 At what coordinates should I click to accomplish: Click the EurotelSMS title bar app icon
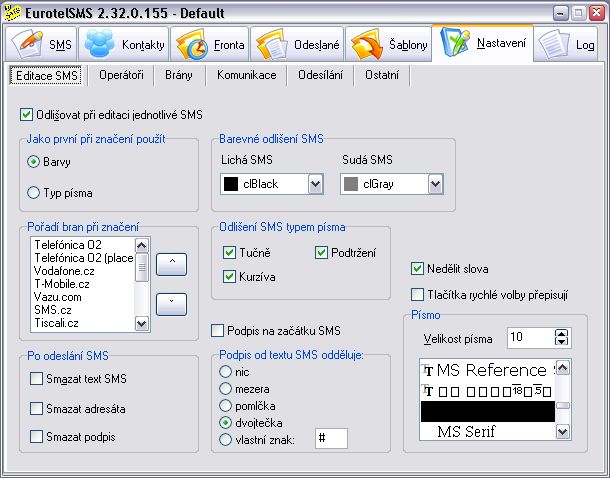pyautogui.click(x=12, y=12)
